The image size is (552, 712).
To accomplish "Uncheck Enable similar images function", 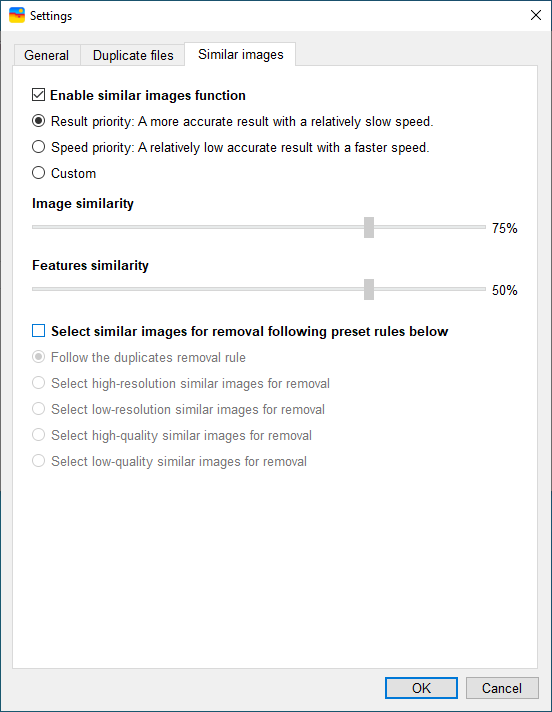I will [39, 95].
